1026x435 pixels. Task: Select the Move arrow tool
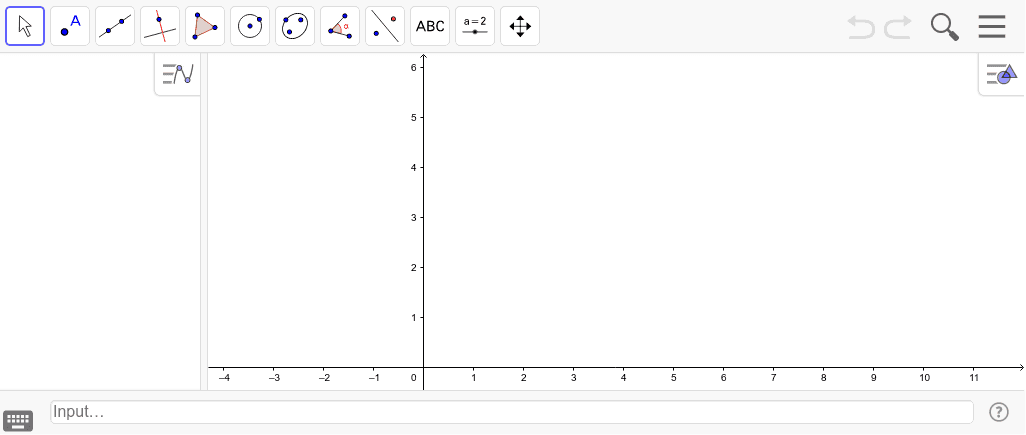[25, 26]
